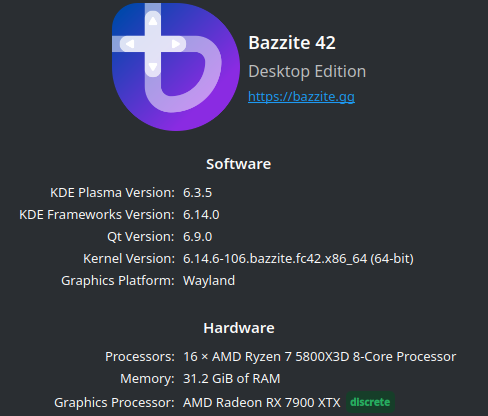Click the AMD Ryzen 7 5800X3D processor value
This screenshot has height=416, width=488.
coord(319,357)
